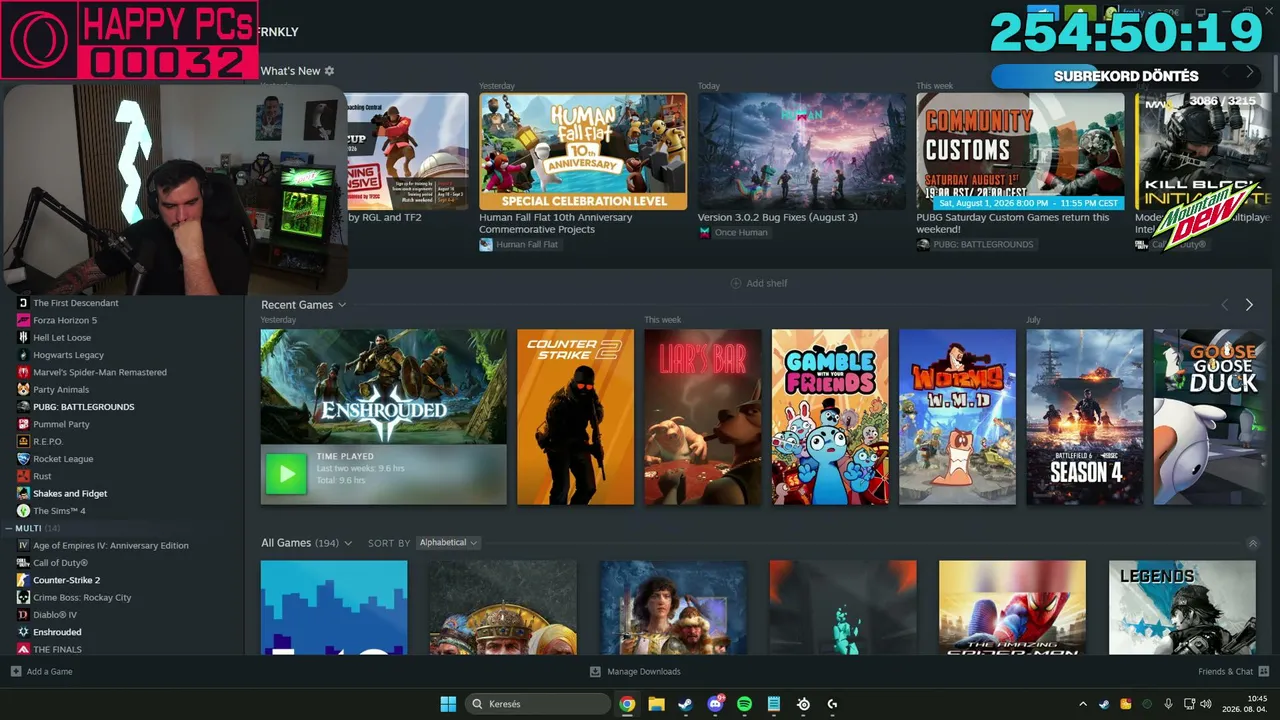1280x720 pixels.
Task: Click The Sims 4 sidebar icon
Action: pos(24,511)
